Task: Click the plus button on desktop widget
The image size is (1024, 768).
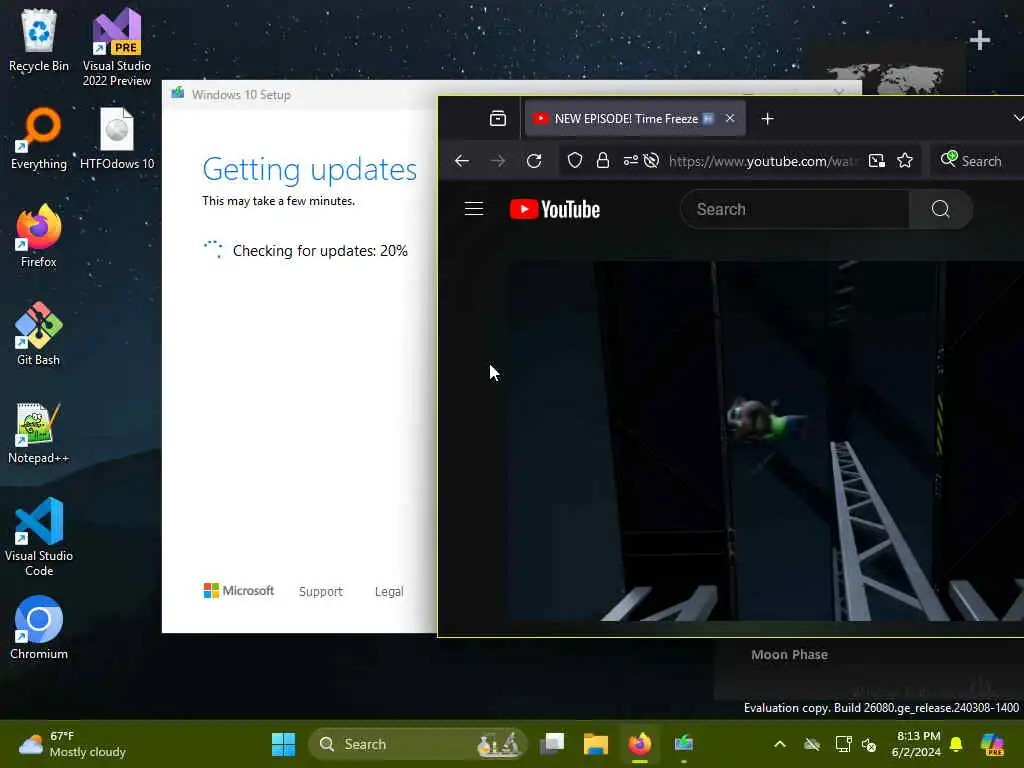Action: coord(980,40)
